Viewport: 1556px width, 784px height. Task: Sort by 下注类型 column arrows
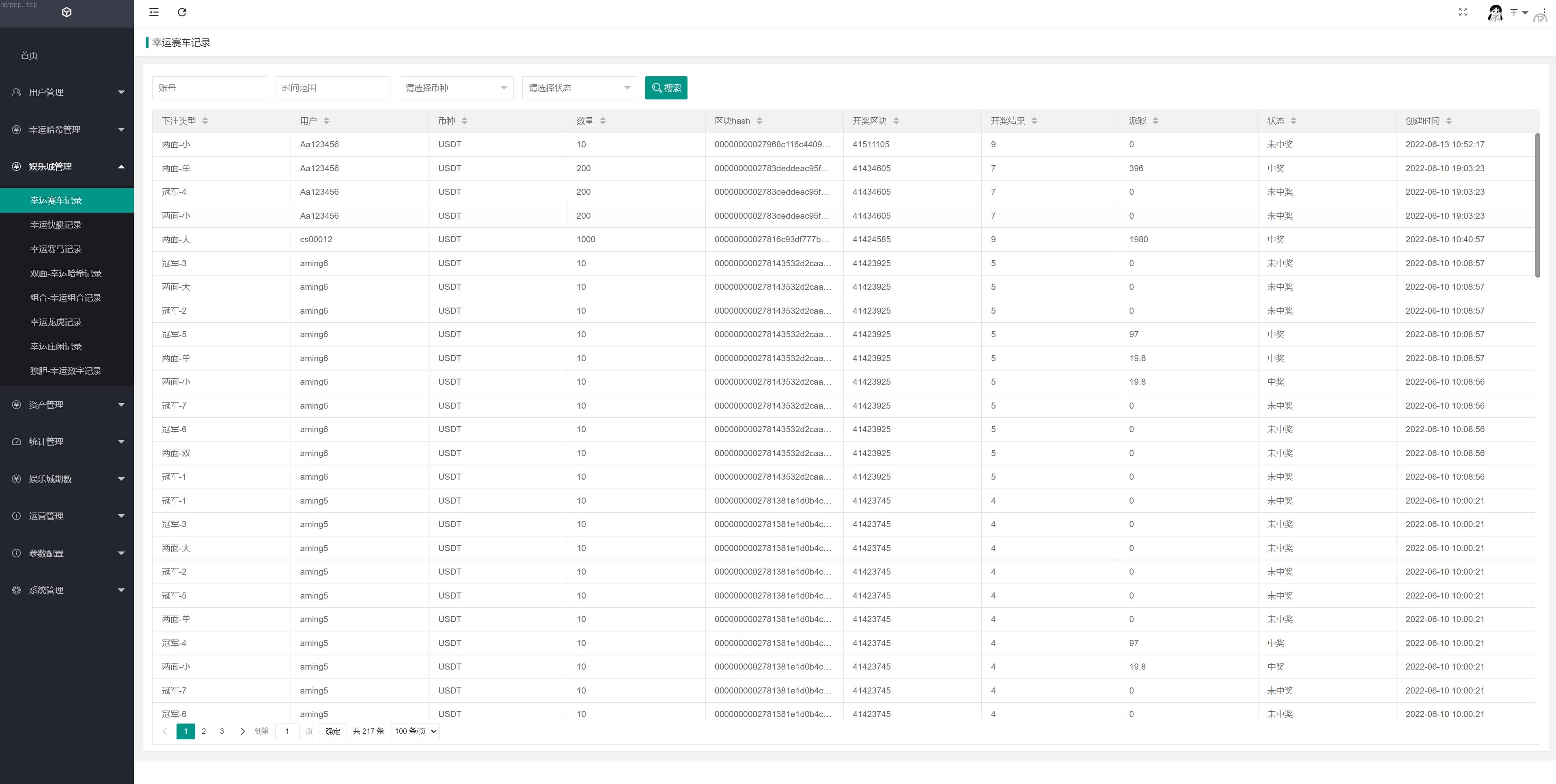click(205, 121)
